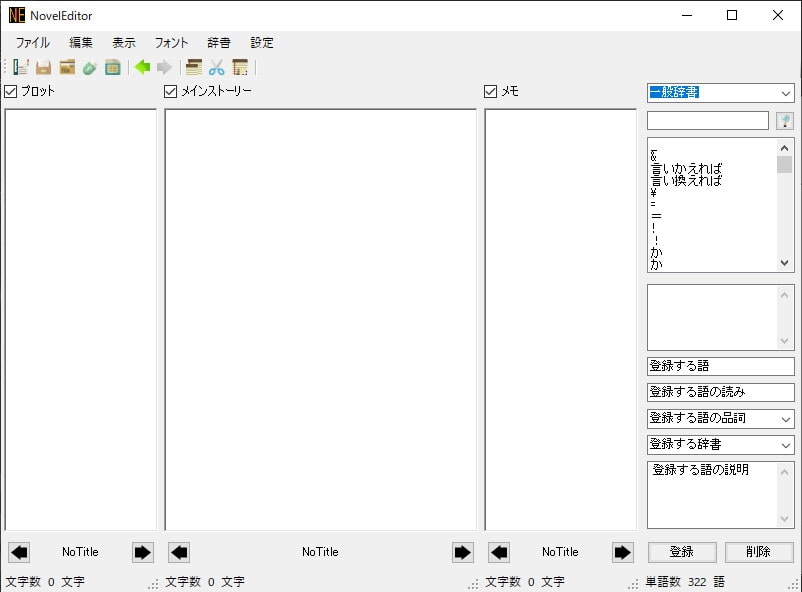
Task: Open the ファイル menu
Action: (32, 43)
